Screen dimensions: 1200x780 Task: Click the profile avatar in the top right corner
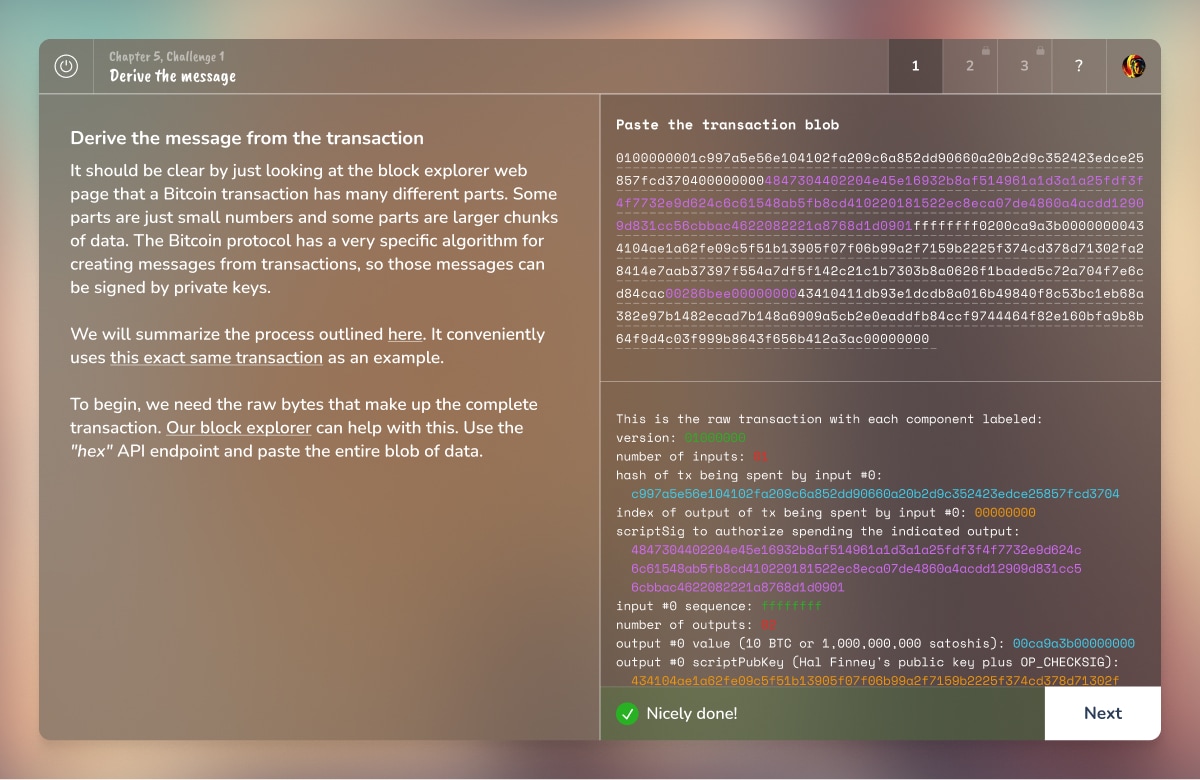pyautogui.click(x=1133, y=65)
